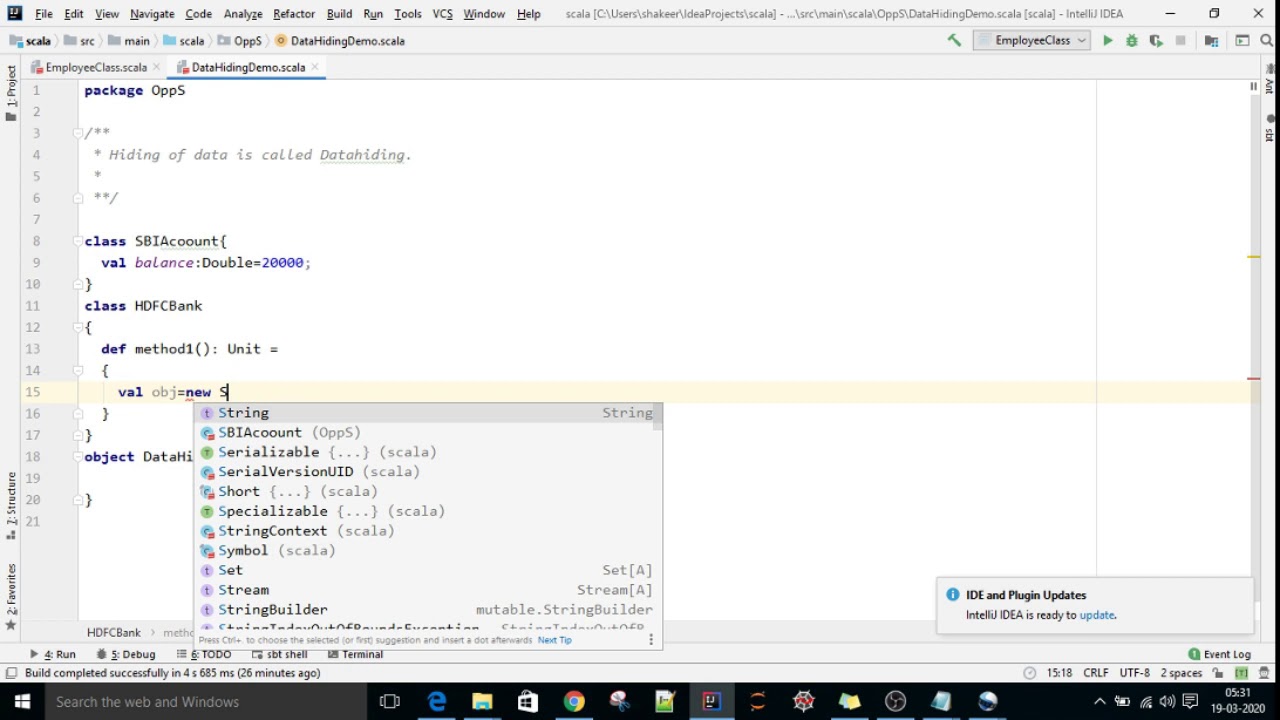Run with Coverage icon in toolbar

coord(1156,41)
